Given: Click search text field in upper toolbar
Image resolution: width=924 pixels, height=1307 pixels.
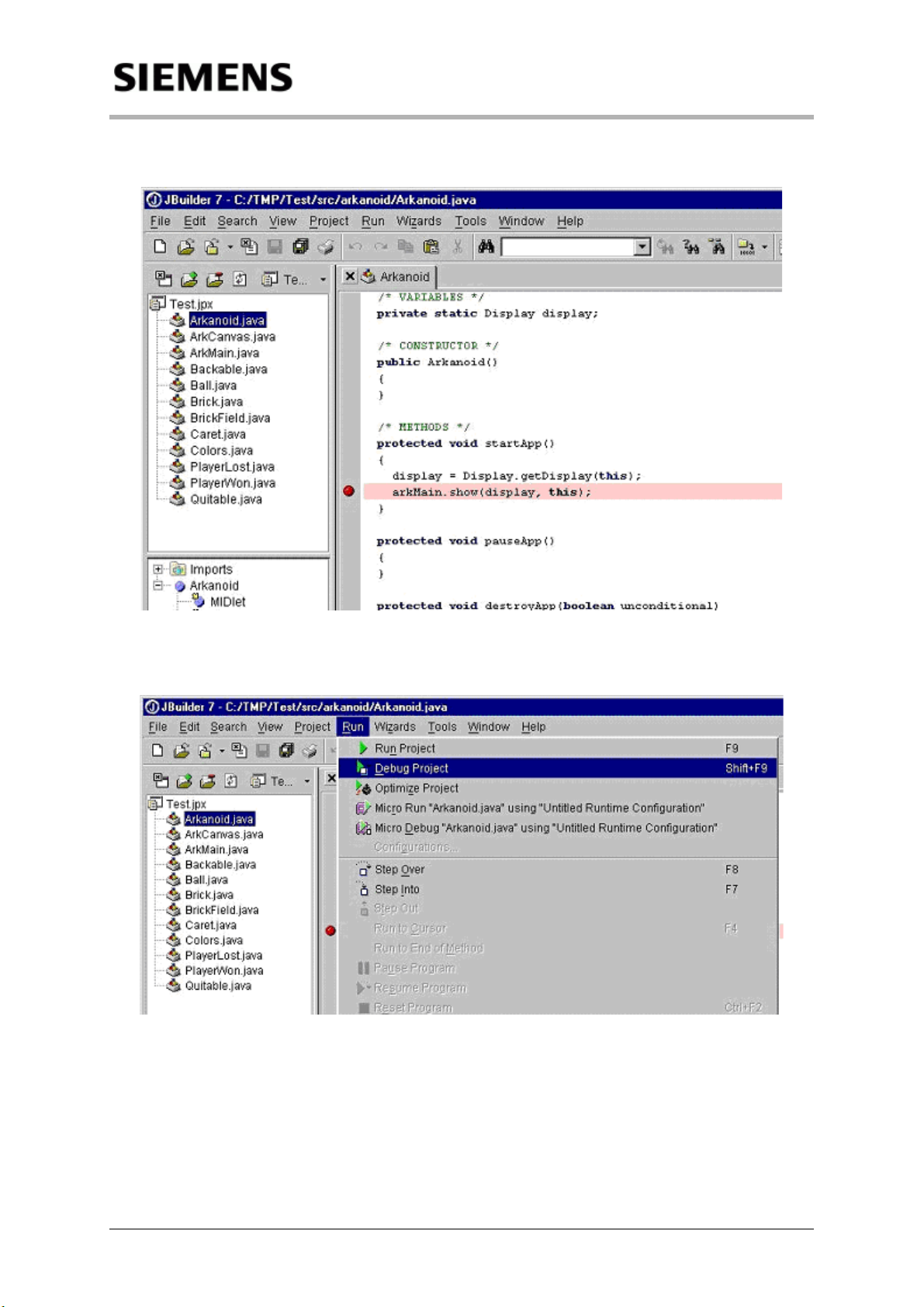Looking at the screenshot, I should [x=568, y=247].
